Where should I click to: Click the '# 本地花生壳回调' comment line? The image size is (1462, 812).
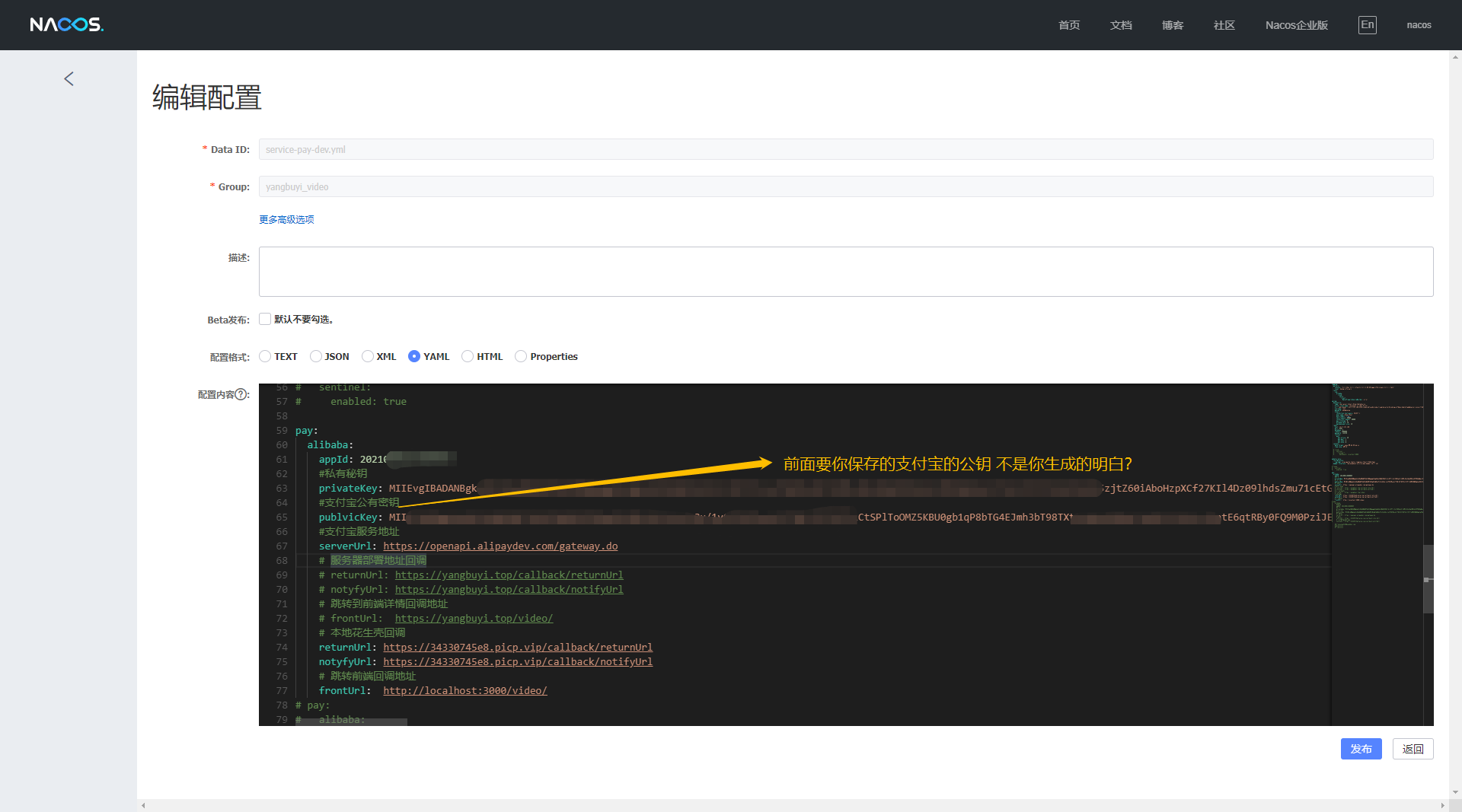point(362,632)
